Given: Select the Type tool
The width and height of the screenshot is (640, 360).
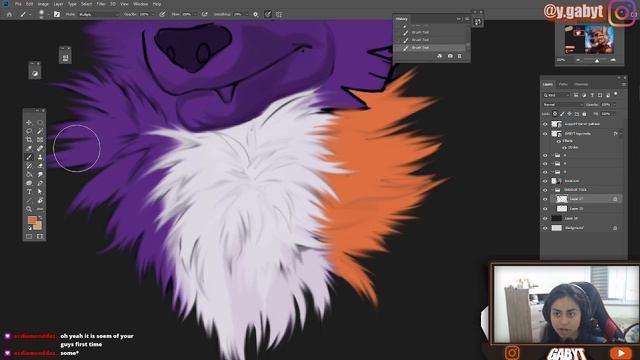Looking at the screenshot, I should (x=29, y=191).
